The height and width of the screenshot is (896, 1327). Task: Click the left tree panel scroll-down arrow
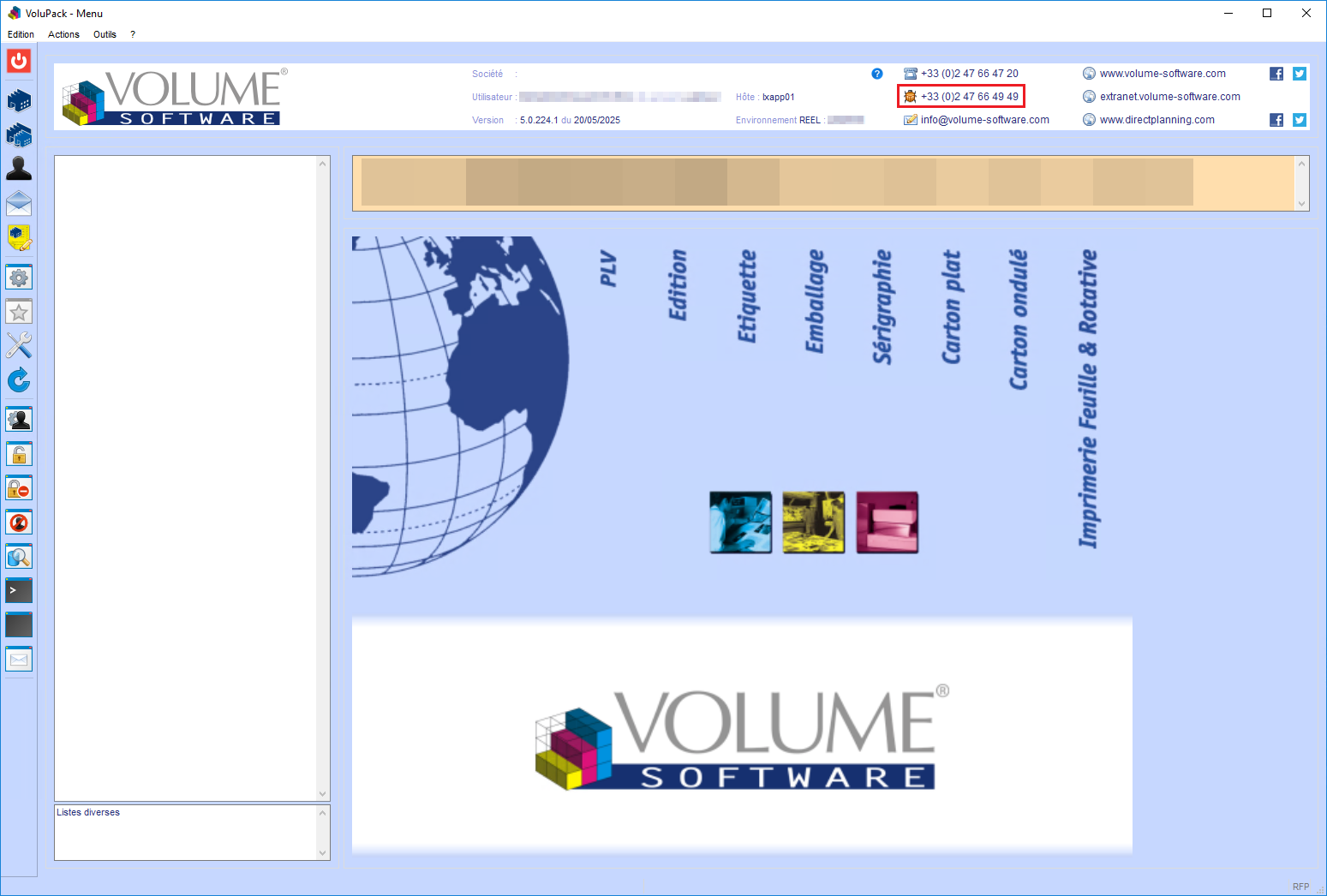click(x=323, y=793)
